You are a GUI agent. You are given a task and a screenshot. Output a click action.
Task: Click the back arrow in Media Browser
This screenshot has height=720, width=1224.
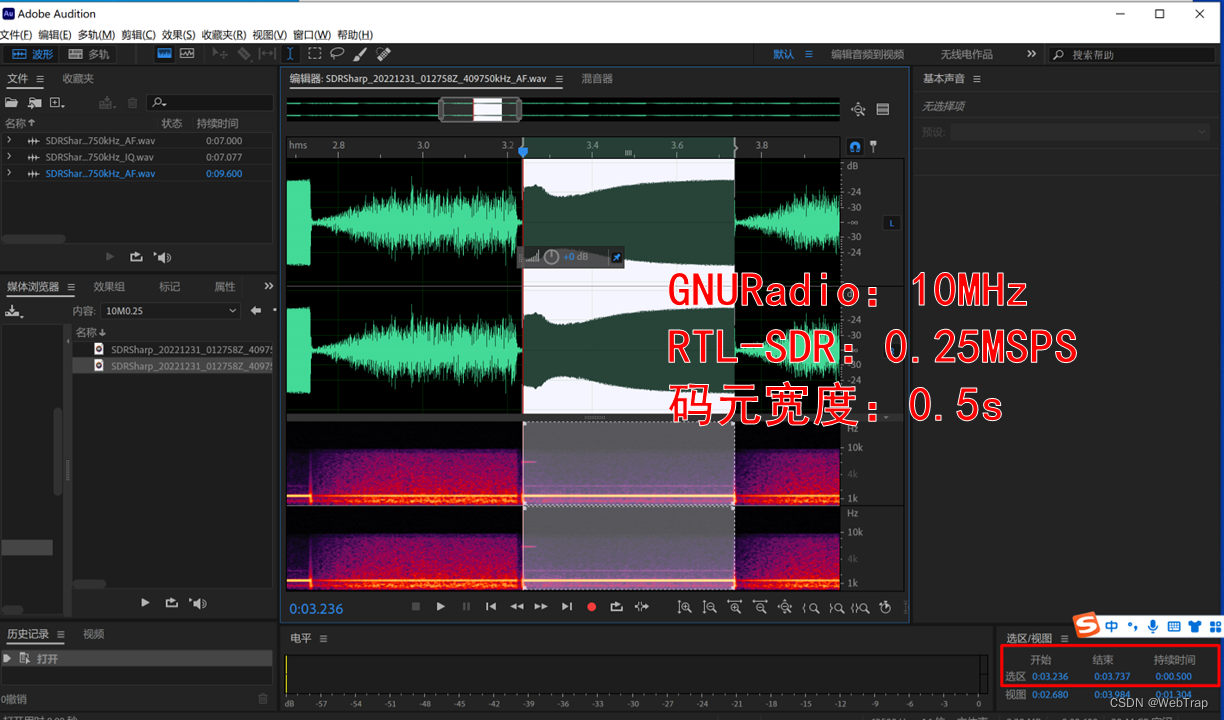click(256, 311)
